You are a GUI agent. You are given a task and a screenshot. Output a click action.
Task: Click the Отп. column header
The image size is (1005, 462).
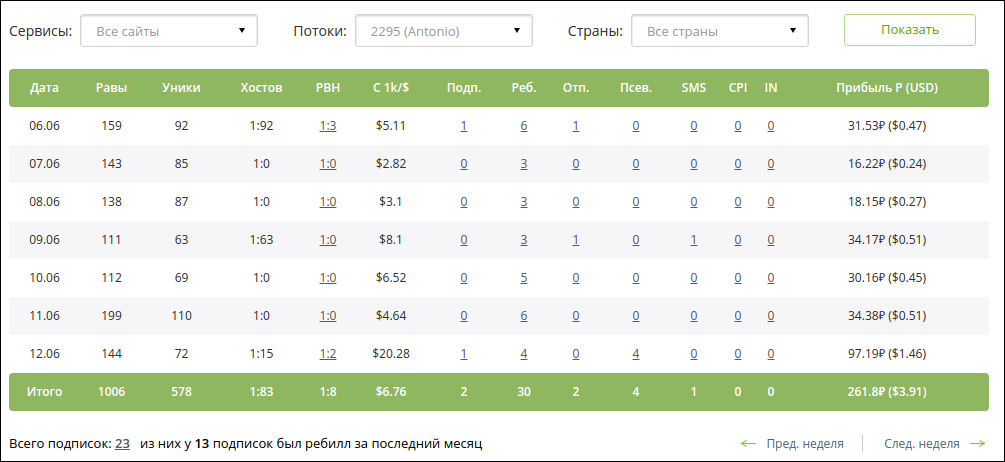576,88
